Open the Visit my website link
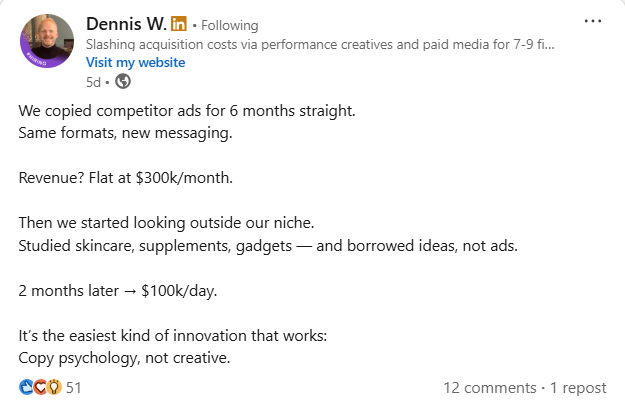625x400 pixels. tap(136, 63)
